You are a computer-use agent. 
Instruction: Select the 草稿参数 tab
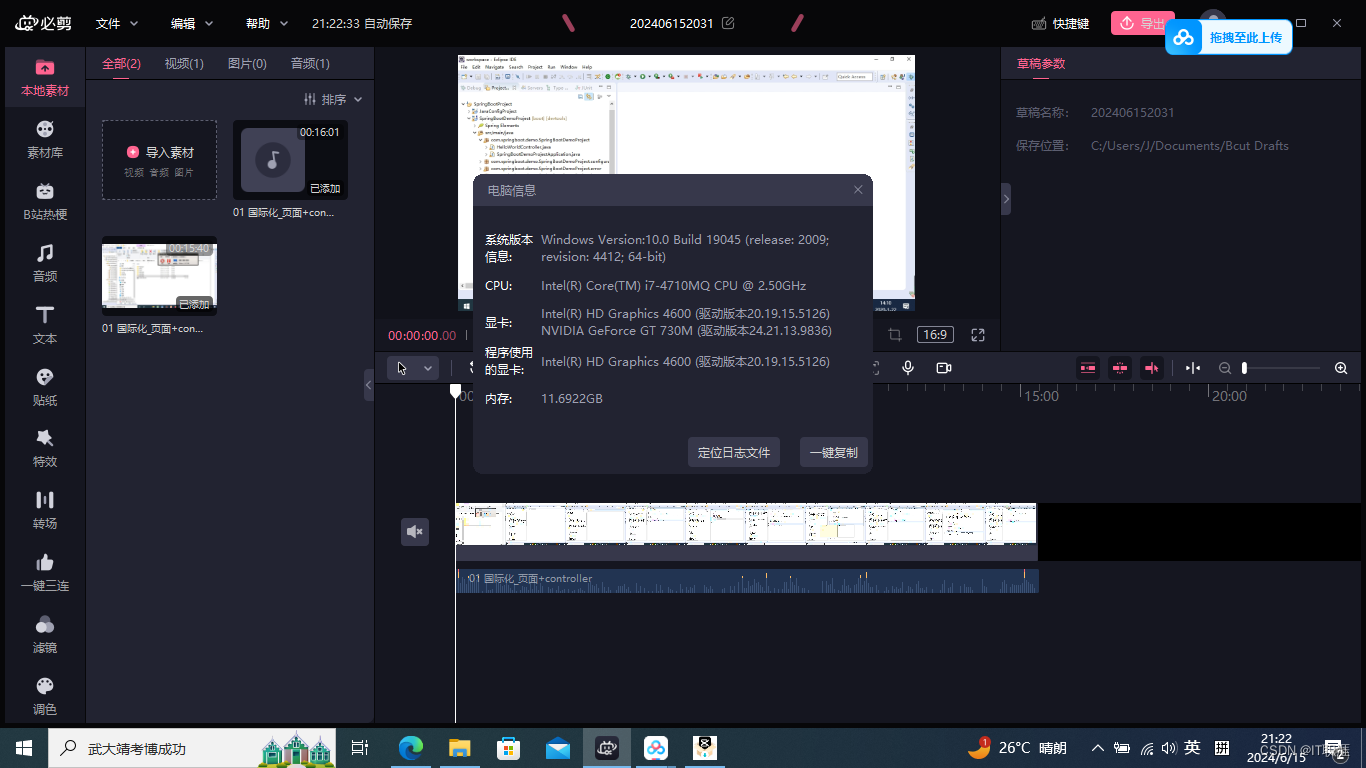point(1041,63)
